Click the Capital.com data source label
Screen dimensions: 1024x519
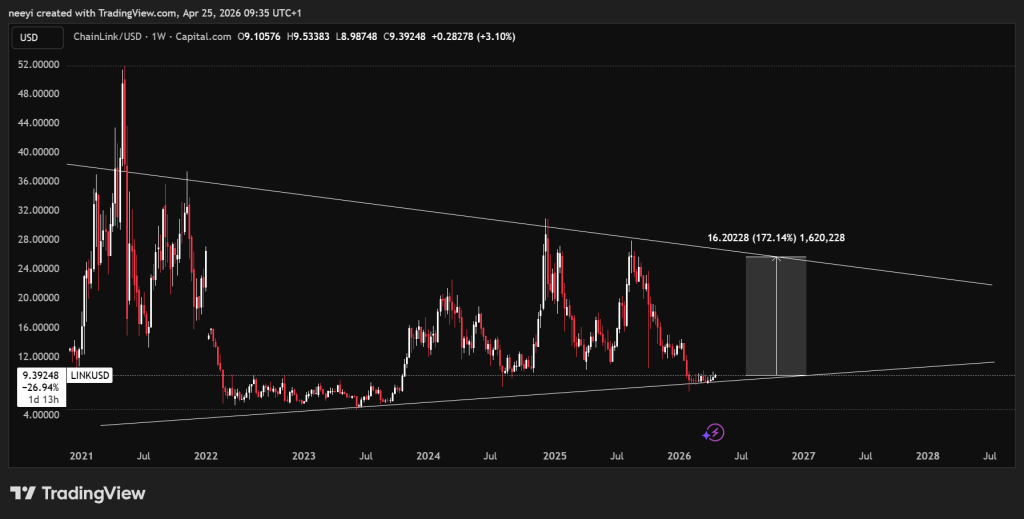click(x=204, y=37)
